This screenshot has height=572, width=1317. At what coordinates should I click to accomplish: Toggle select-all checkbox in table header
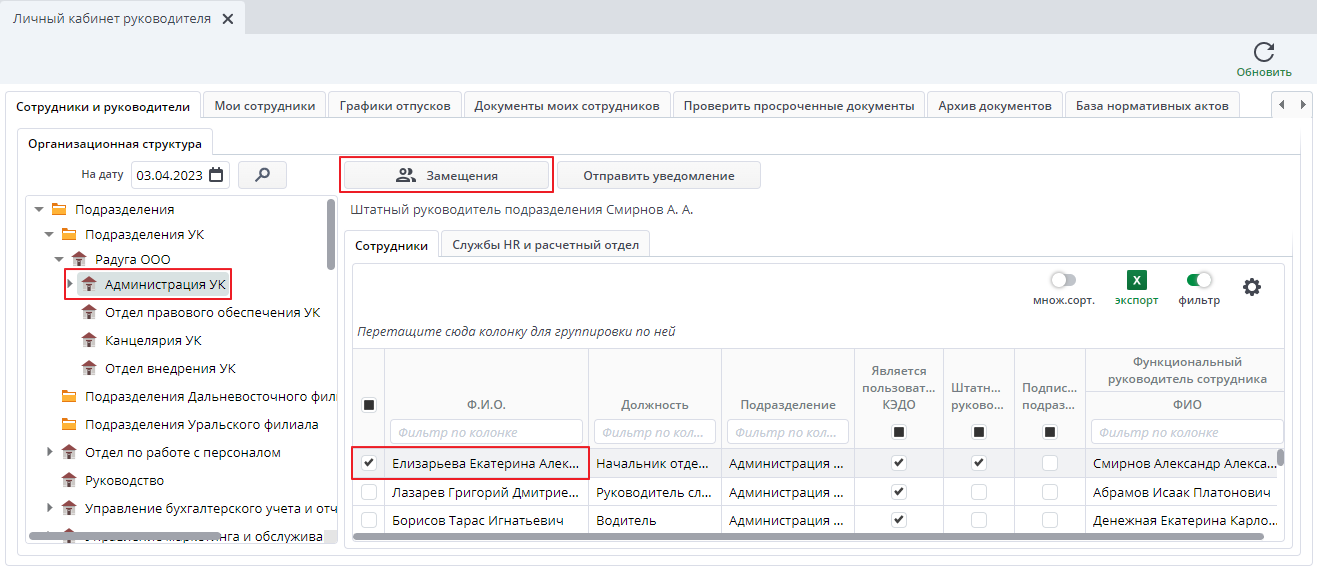point(369,405)
